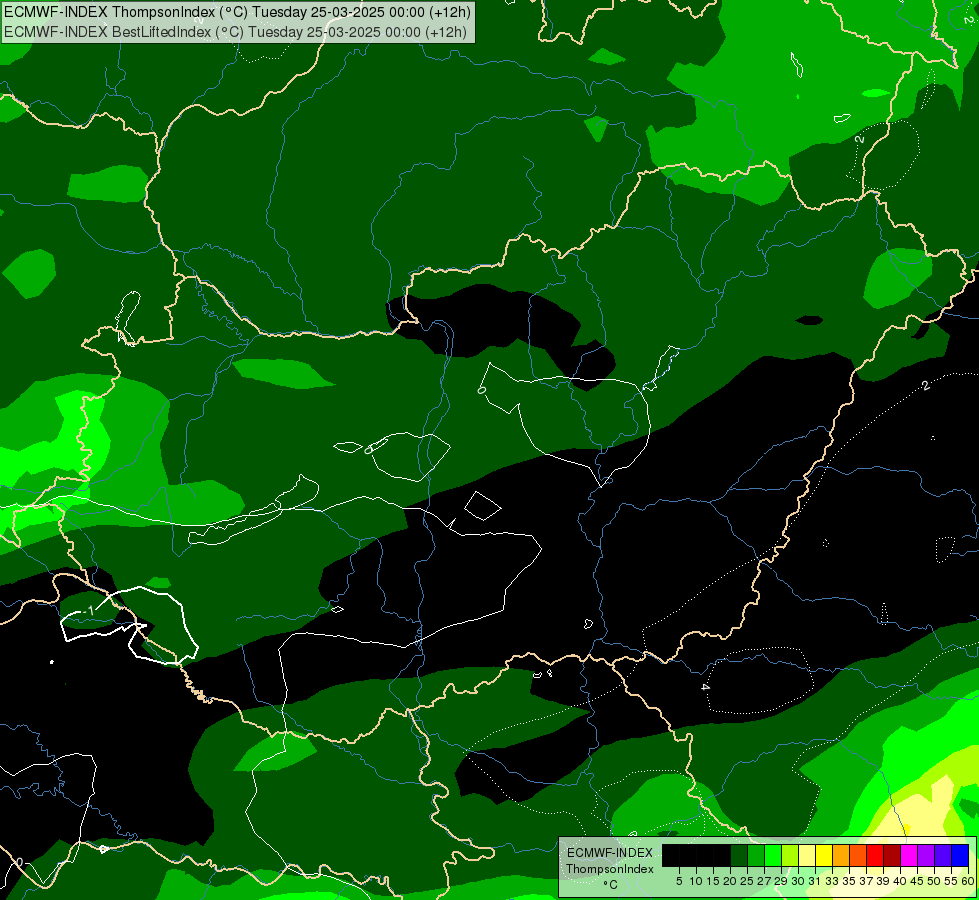This screenshot has height=900, width=979.
Task: Click the legend tick value '55'
Action: pos(951,881)
